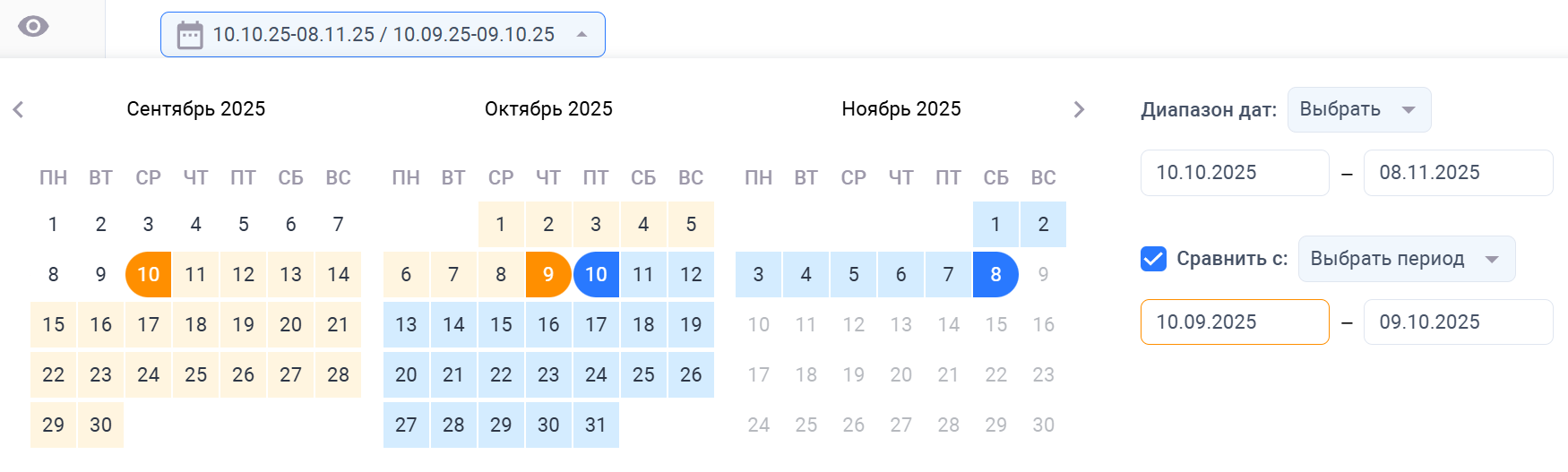The width and height of the screenshot is (1568, 472).
Task: Uncheck the 'Сравнить с' checkbox
Action: tap(1153, 259)
